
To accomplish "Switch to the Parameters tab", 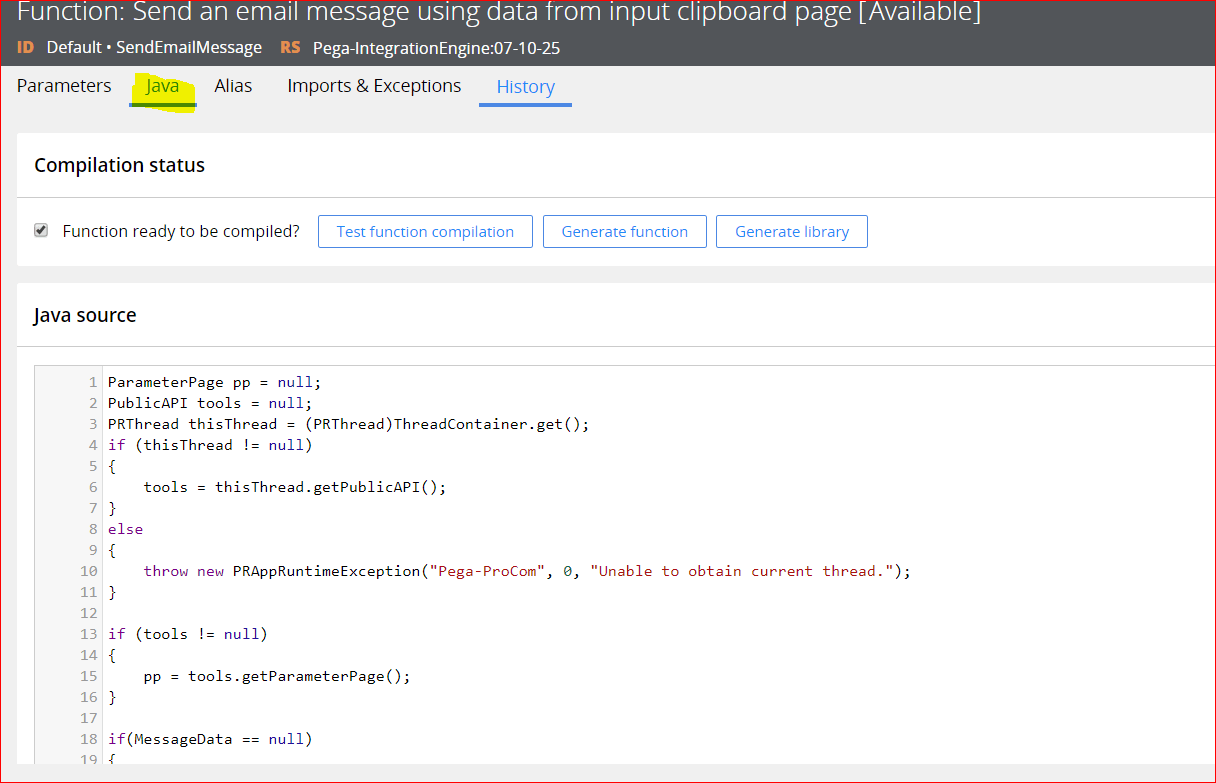I will pos(63,86).
